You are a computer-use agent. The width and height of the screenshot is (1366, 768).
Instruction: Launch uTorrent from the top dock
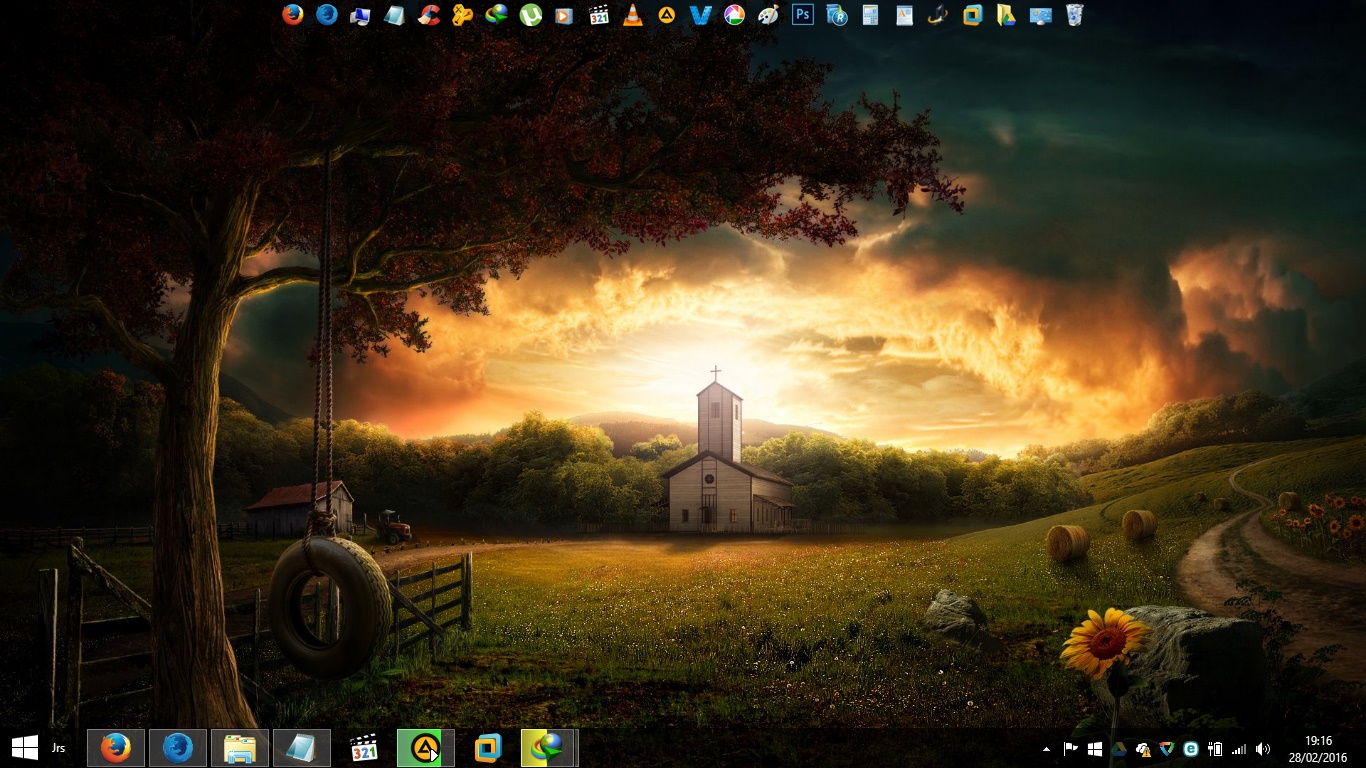coord(530,15)
